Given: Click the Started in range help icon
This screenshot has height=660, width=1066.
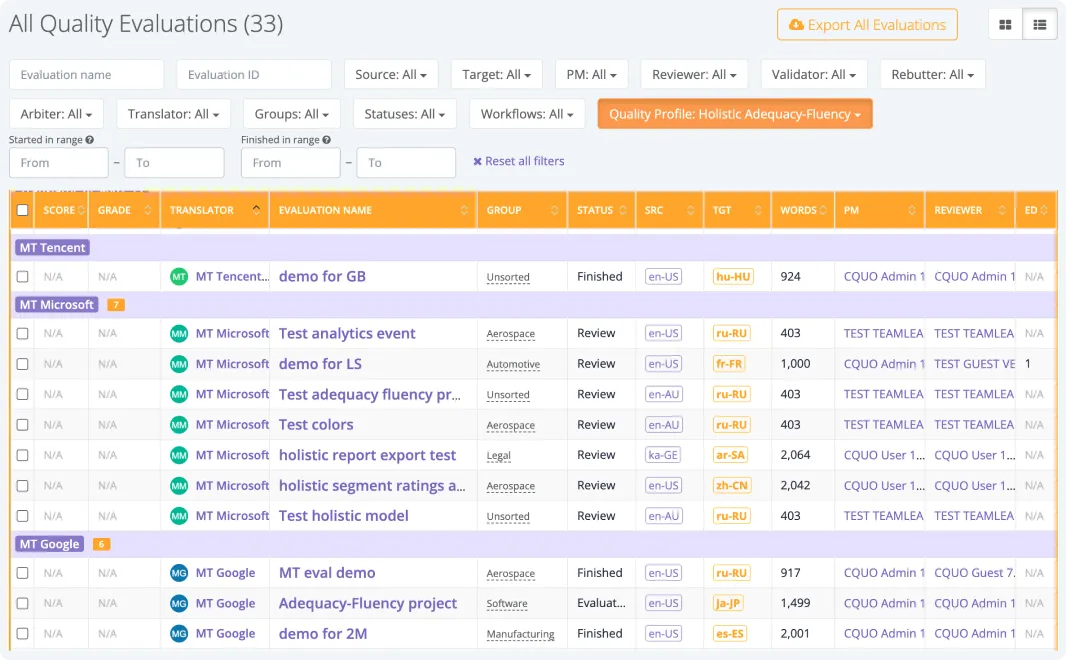Looking at the screenshot, I should pyautogui.click(x=90, y=141).
